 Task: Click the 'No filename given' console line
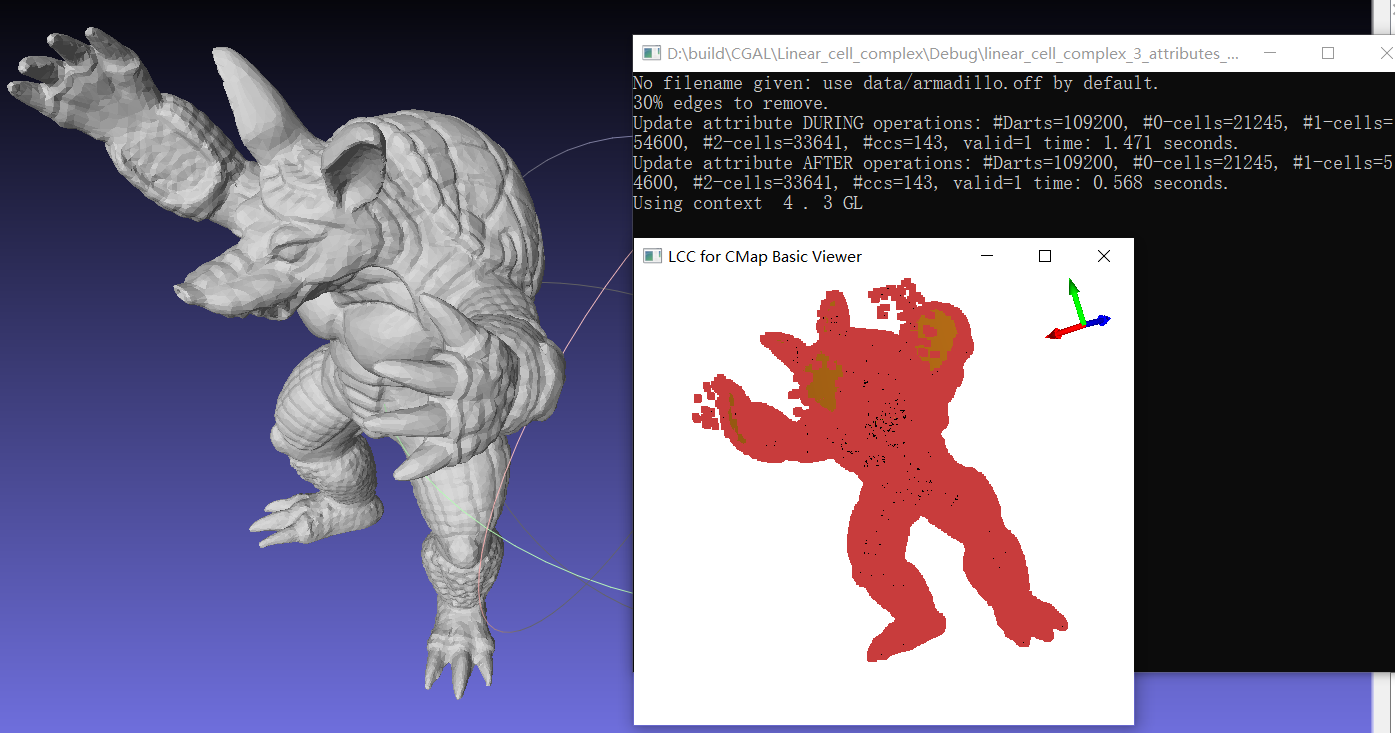click(896, 83)
